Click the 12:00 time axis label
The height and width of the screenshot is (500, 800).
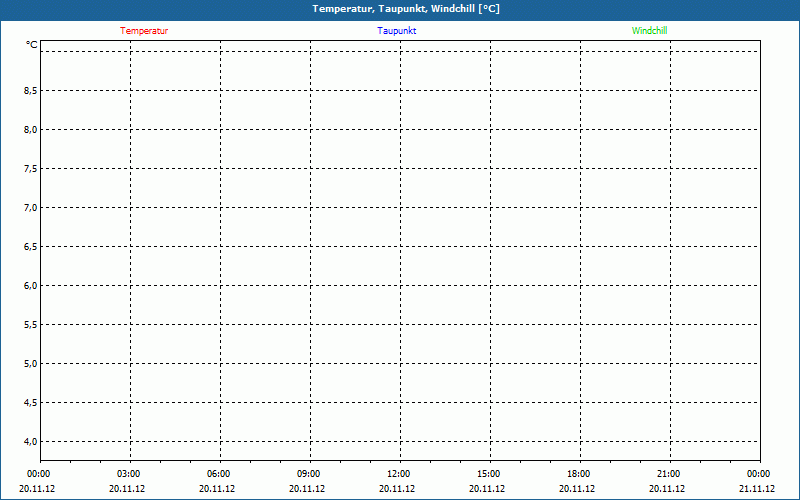click(398, 474)
